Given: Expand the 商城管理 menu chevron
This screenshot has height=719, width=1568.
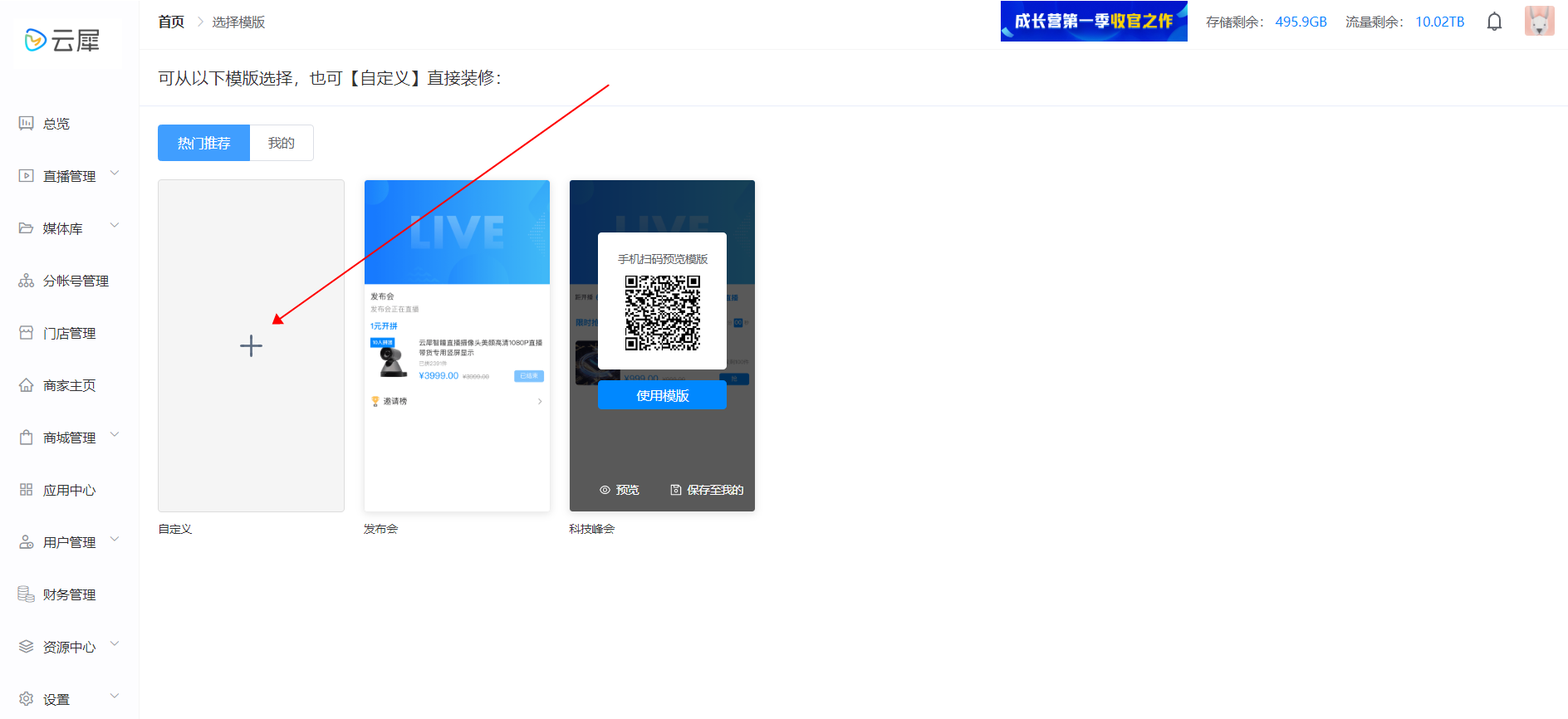Looking at the screenshot, I should click(115, 435).
